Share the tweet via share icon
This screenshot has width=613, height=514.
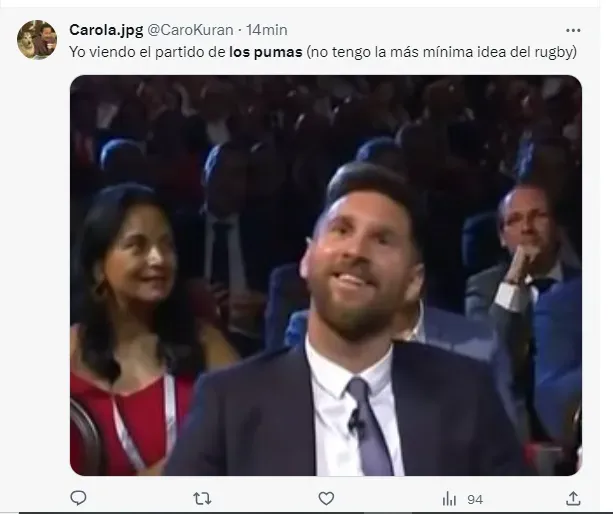coord(573,498)
